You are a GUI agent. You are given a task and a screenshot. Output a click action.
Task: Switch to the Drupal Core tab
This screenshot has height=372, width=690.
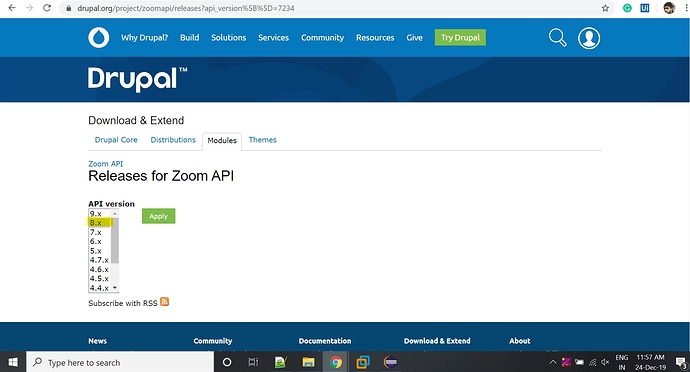tap(116, 140)
